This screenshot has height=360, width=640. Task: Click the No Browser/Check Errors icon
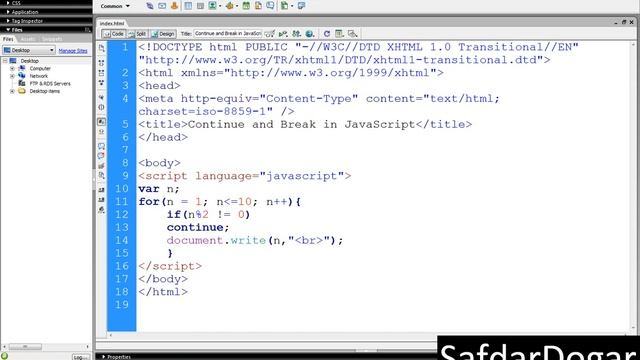point(269,34)
